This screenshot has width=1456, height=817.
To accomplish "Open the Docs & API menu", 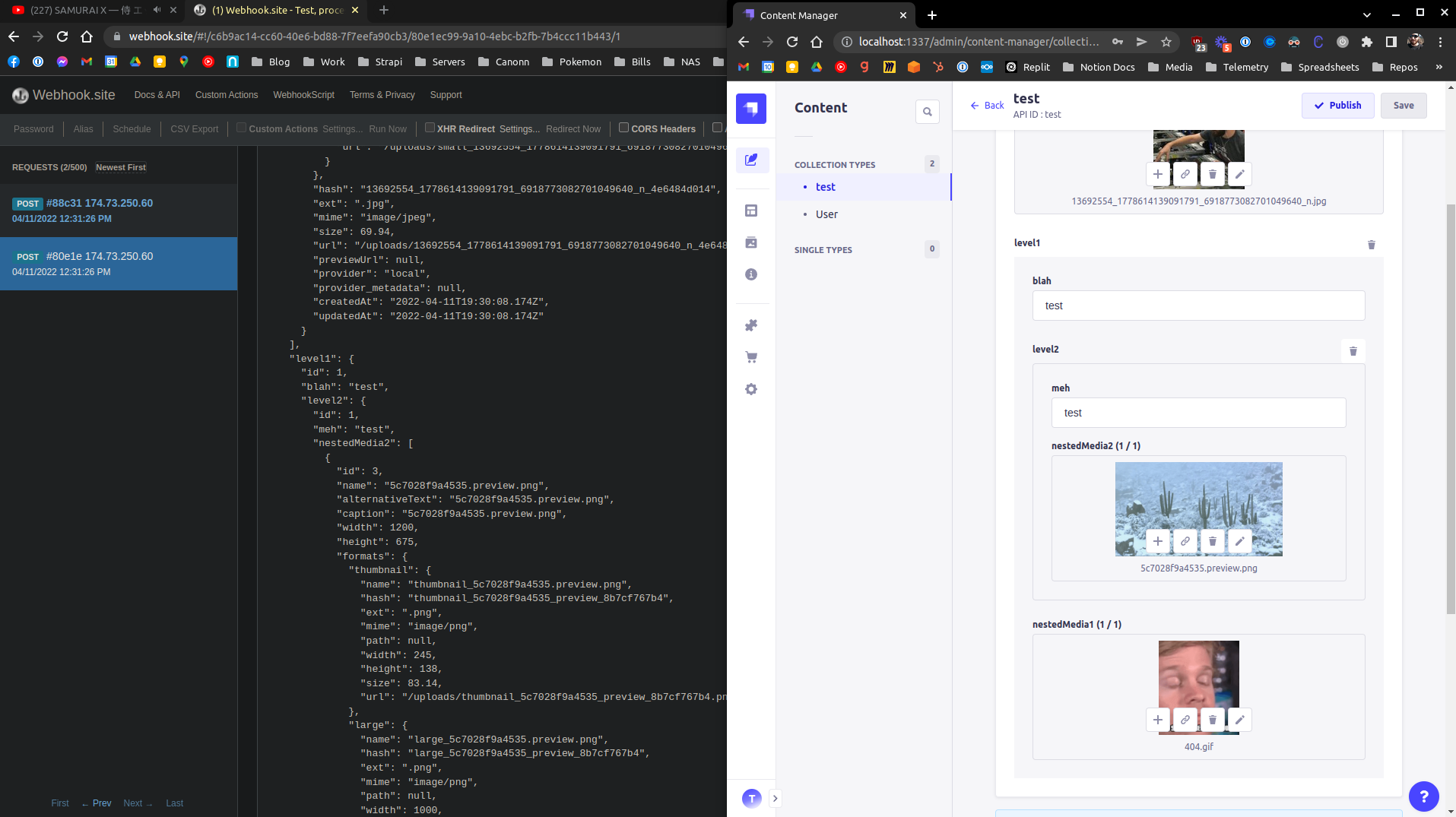I will click(x=157, y=95).
